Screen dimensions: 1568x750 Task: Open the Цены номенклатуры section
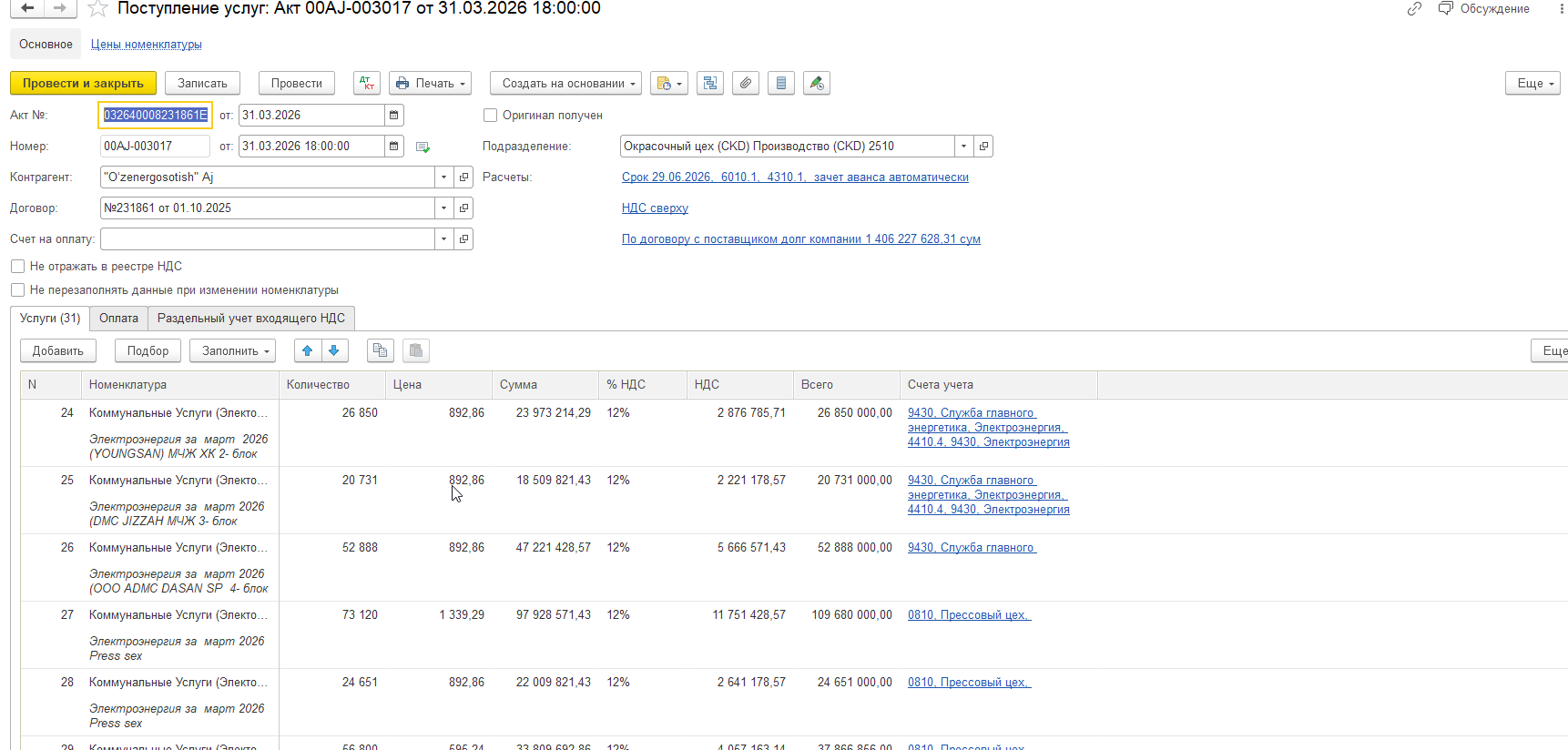[x=147, y=45]
